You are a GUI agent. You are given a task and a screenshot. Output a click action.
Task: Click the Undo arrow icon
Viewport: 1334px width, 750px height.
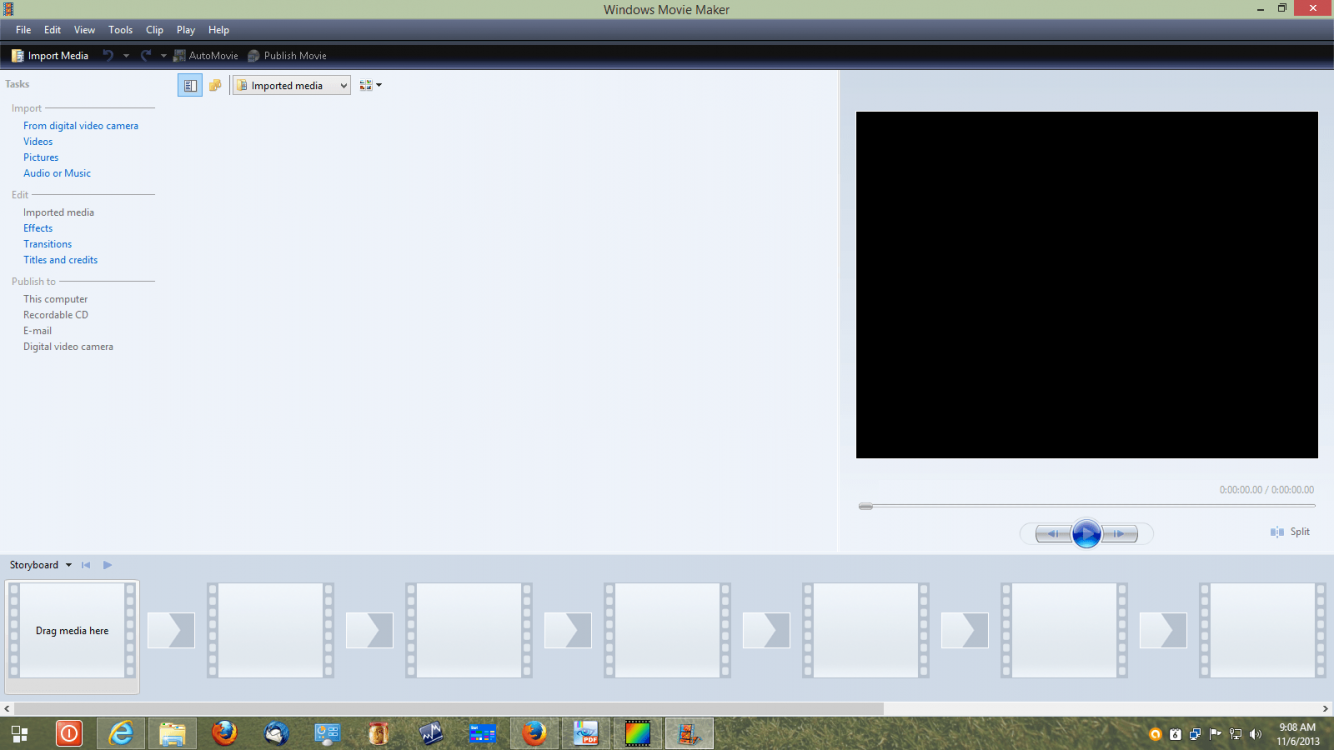pyautogui.click(x=108, y=56)
